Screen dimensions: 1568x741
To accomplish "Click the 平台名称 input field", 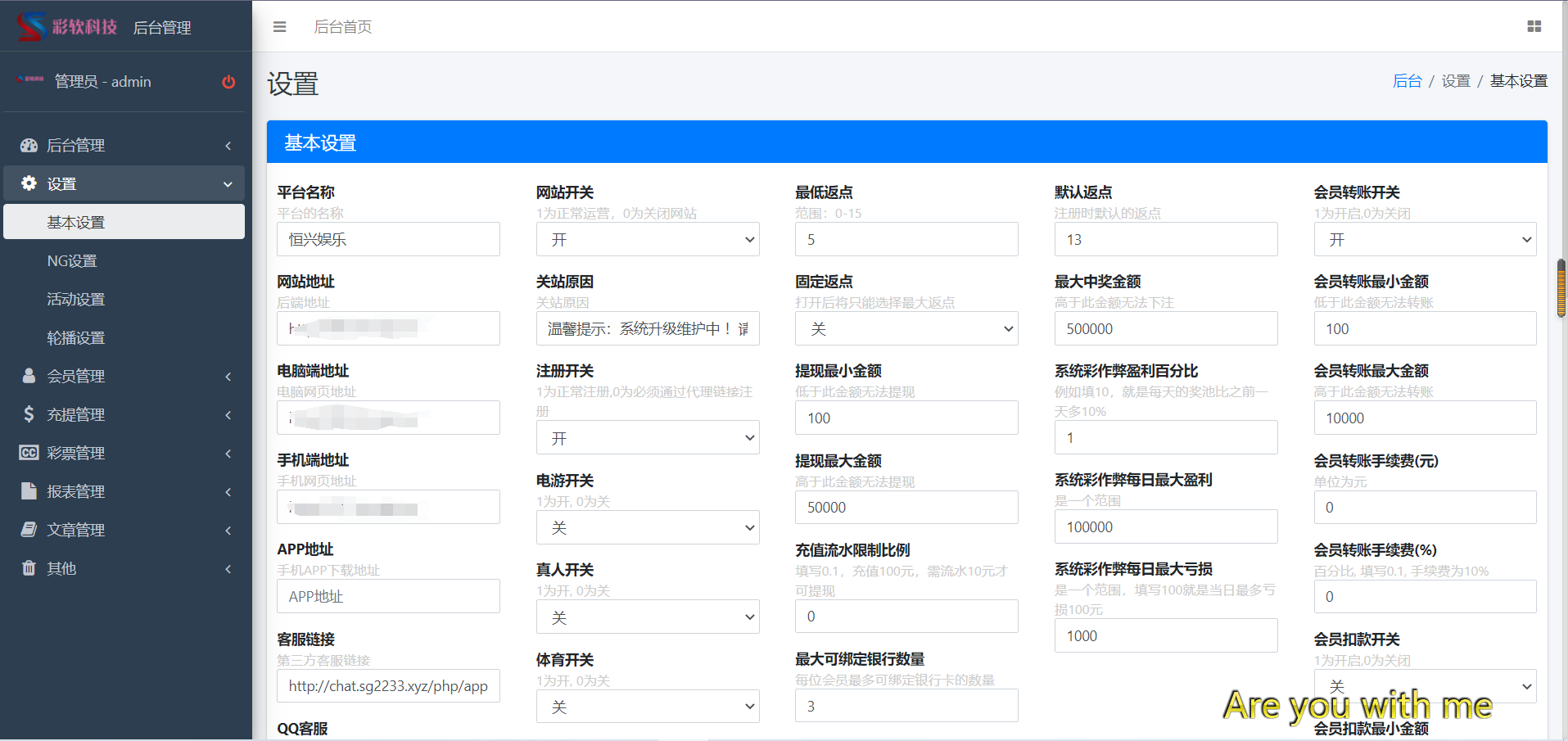I will pyautogui.click(x=388, y=240).
